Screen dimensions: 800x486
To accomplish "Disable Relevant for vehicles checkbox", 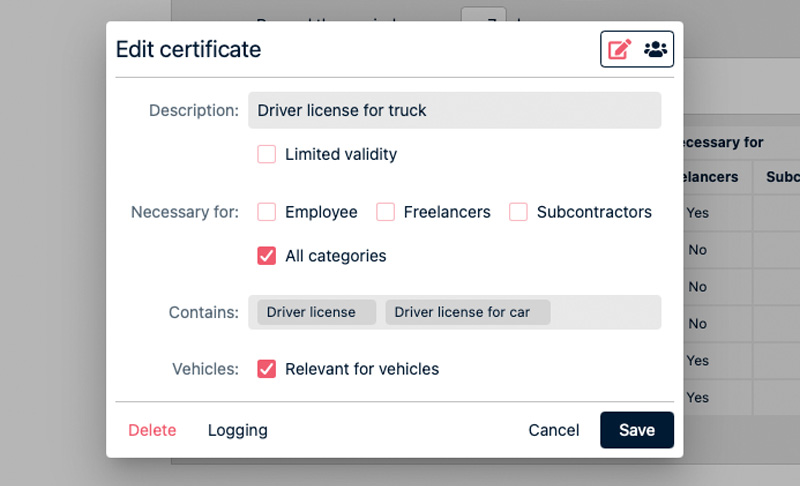I will pyautogui.click(x=267, y=369).
